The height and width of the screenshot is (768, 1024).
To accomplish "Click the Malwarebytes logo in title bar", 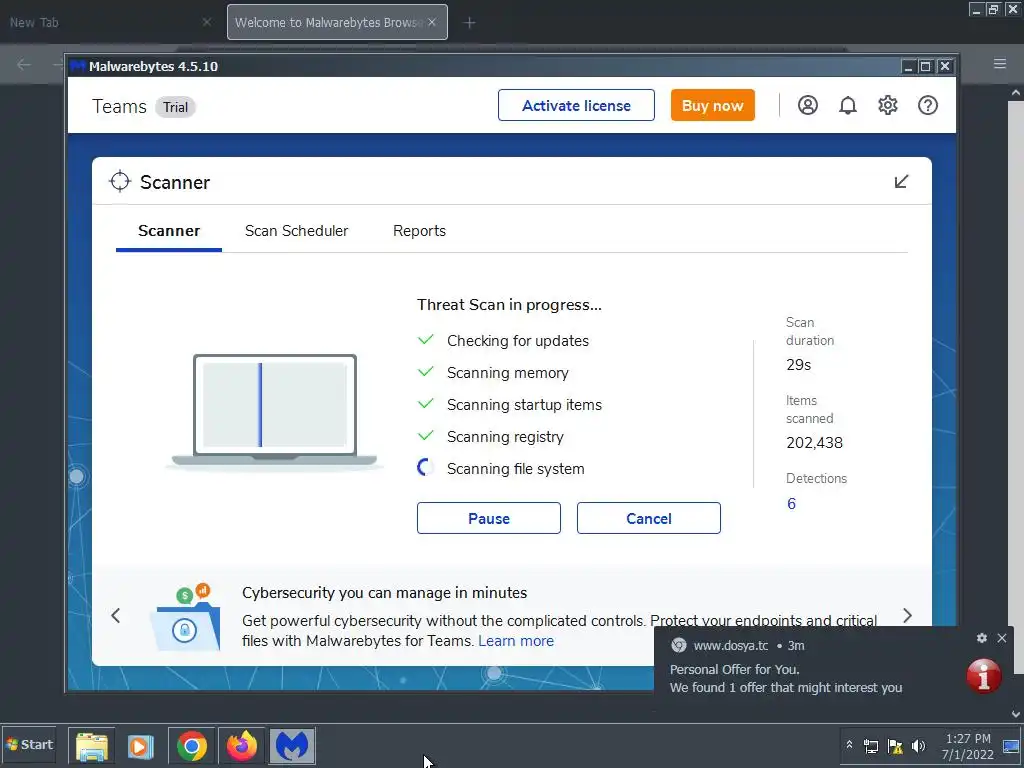I will point(78,66).
